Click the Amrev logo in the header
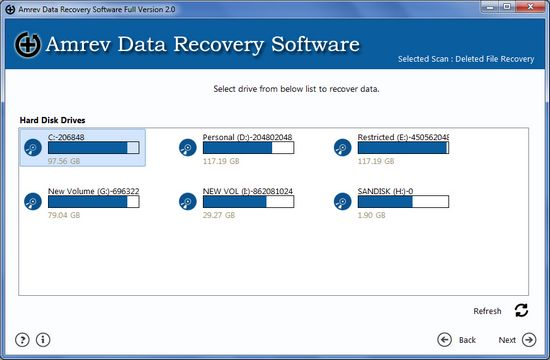 (27, 45)
